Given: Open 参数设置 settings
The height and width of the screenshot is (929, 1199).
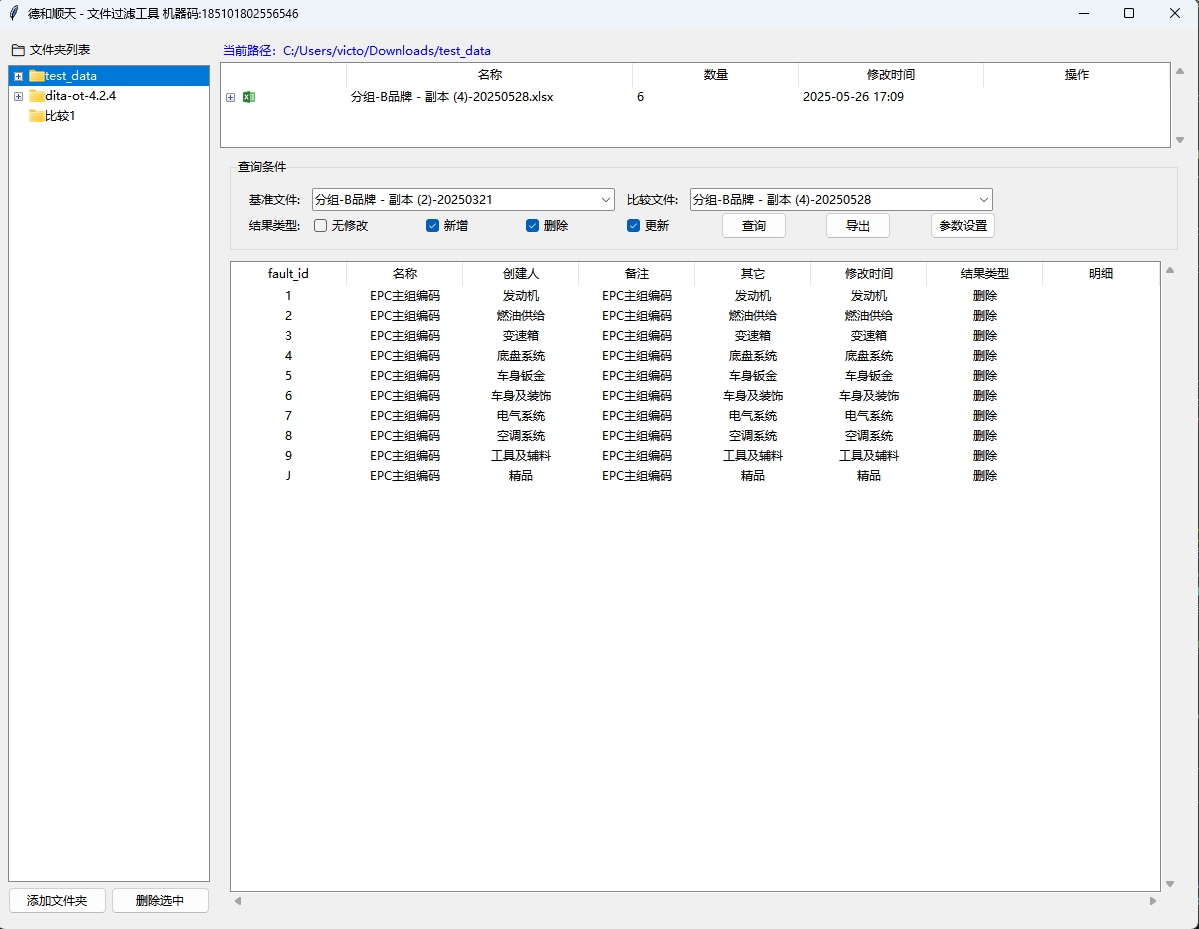Looking at the screenshot, I should tap(962, 226).
